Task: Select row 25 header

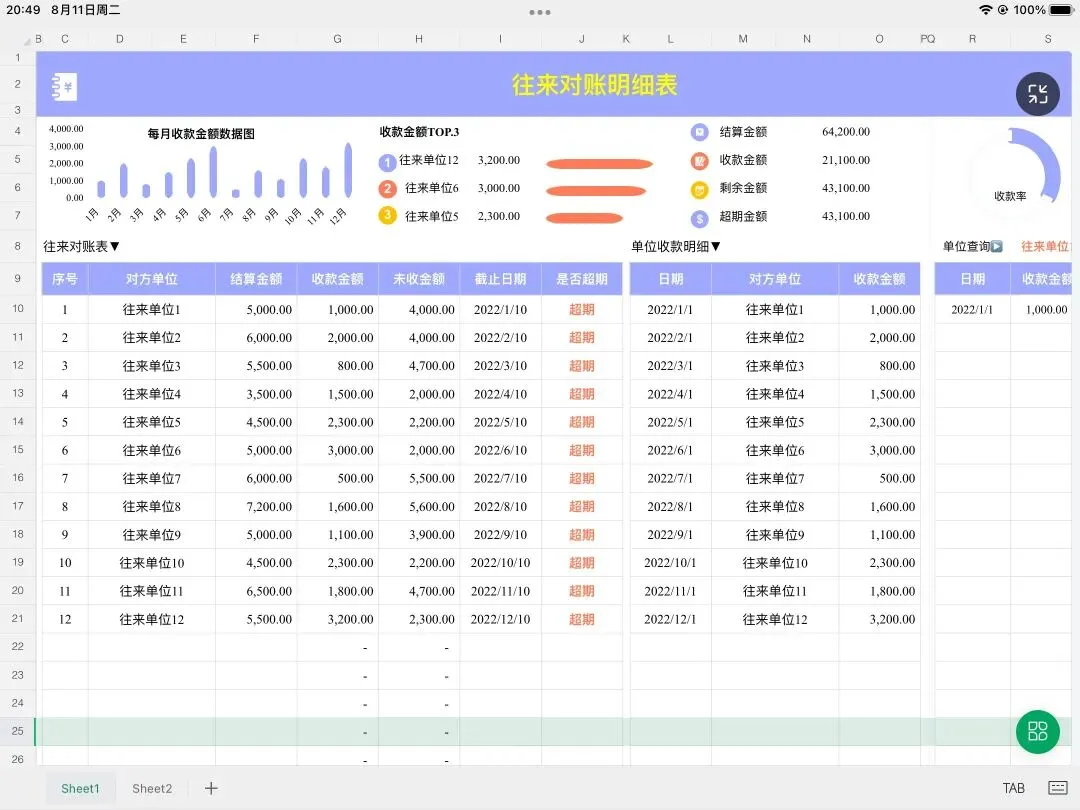Action: 18,731
